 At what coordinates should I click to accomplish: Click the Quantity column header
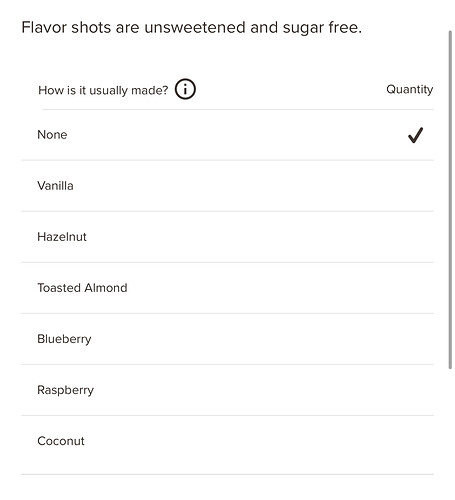pyautogui.click(x=409, y=89)
